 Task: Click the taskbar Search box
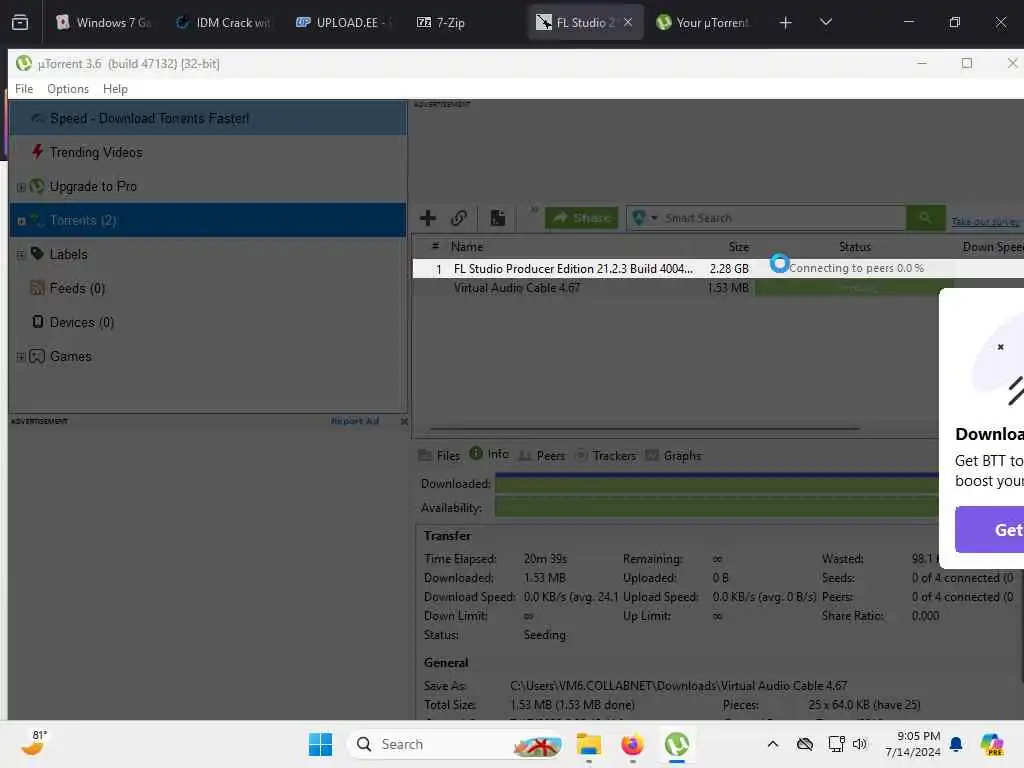click(455, 744)
